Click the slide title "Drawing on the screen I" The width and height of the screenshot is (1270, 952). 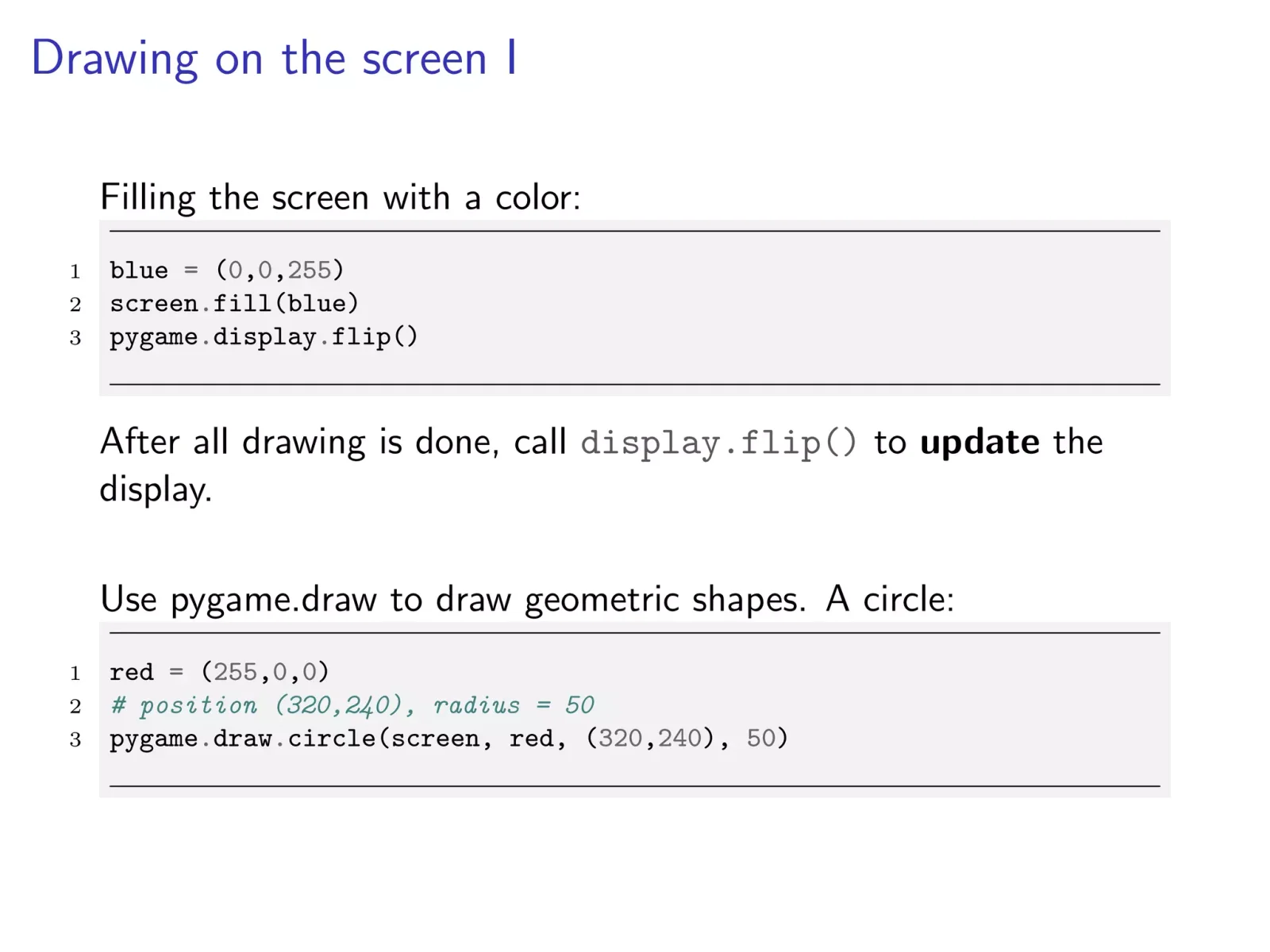275,59
